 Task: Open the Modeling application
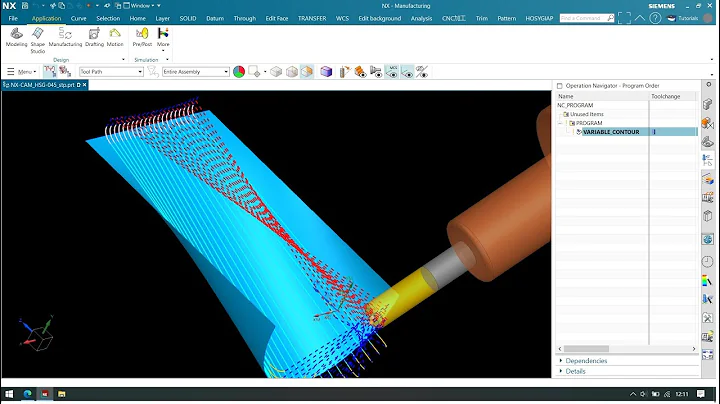pos(17,37)
